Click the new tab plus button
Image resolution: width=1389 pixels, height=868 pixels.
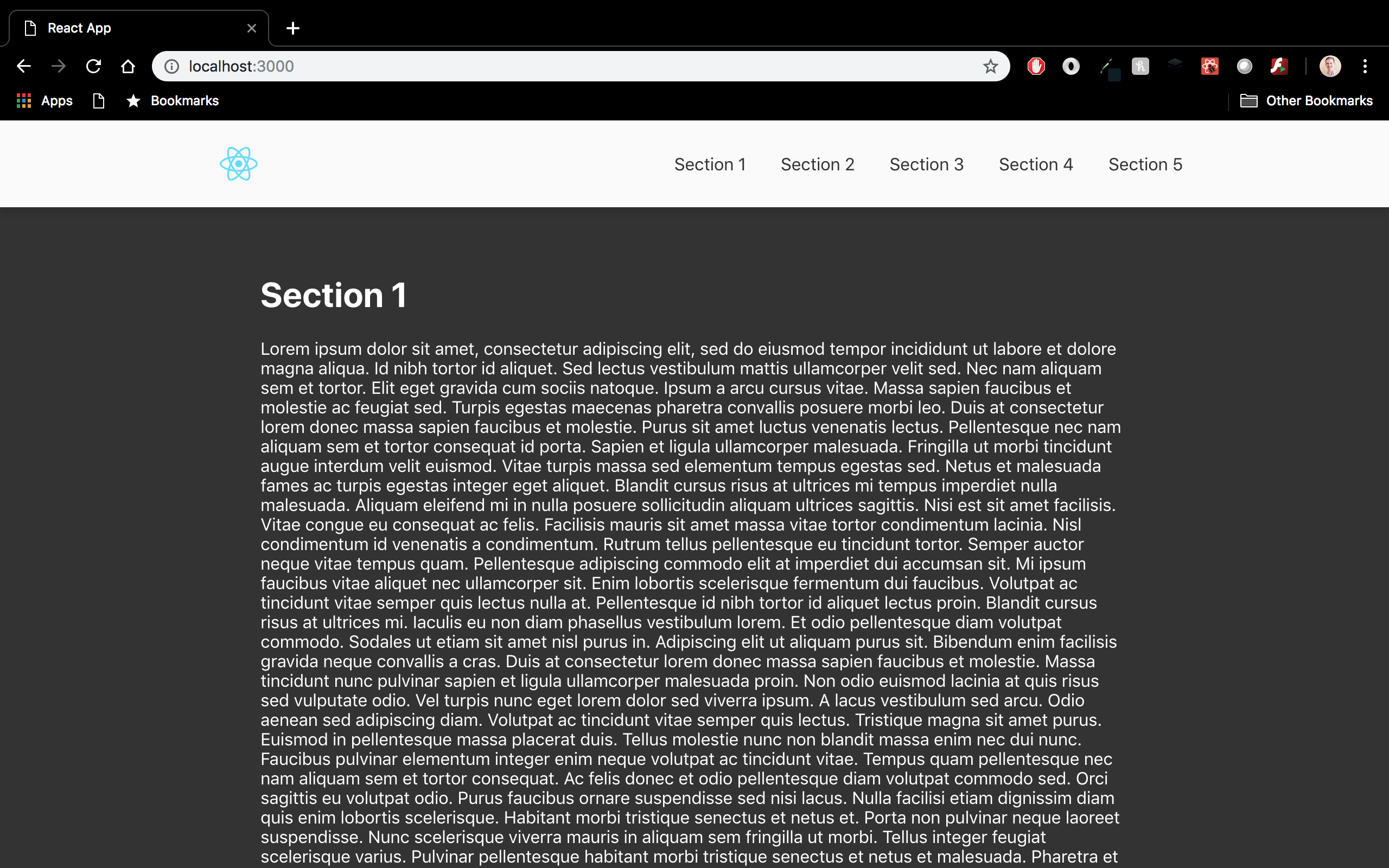[293, 28]
